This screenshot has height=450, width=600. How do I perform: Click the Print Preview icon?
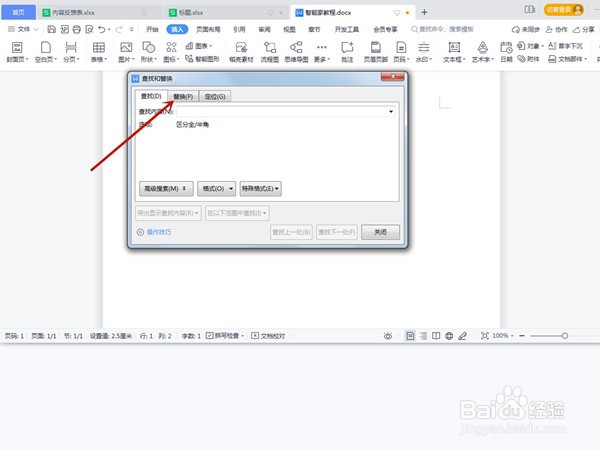[89, 29]
